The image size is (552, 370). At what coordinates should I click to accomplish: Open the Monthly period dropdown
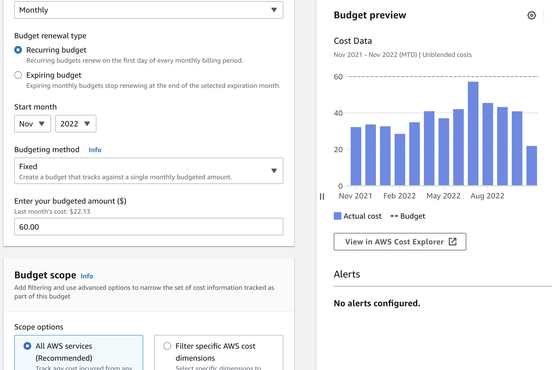(x=149, y=10)
